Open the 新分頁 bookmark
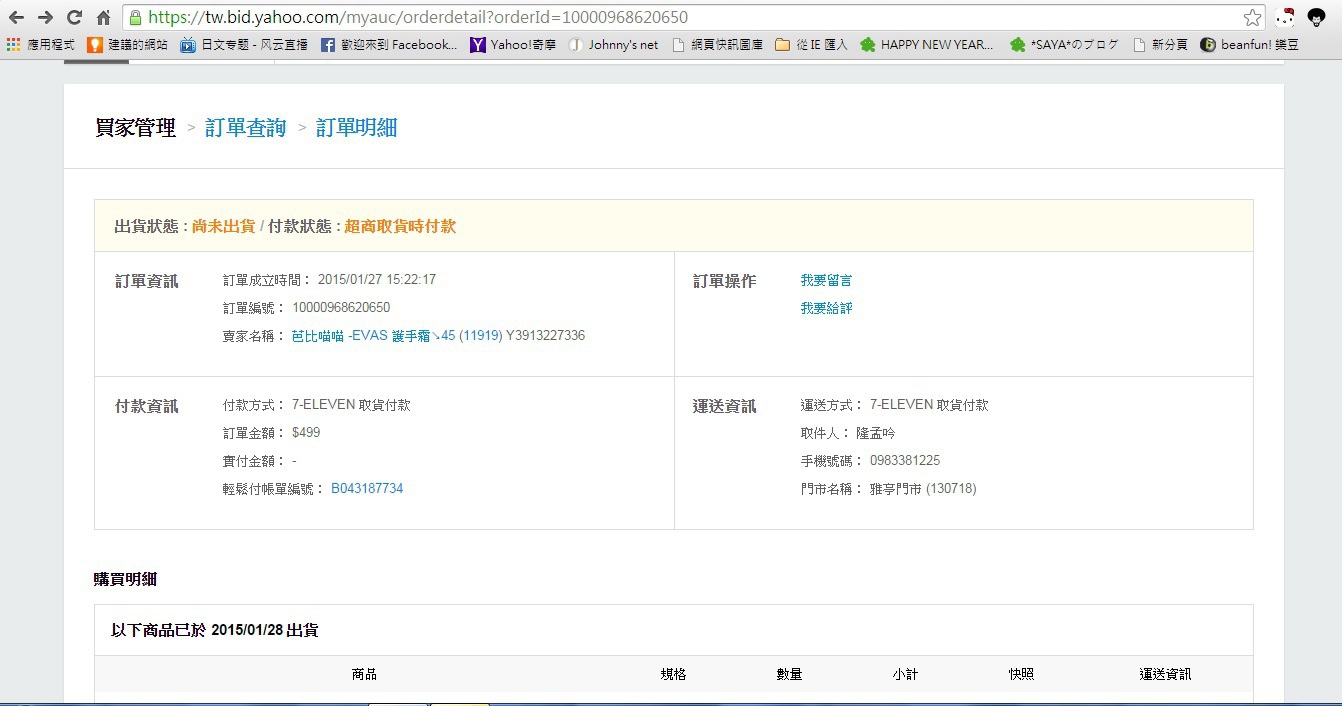This screenshot has width=1342, height=706. tap(1160, 44)
